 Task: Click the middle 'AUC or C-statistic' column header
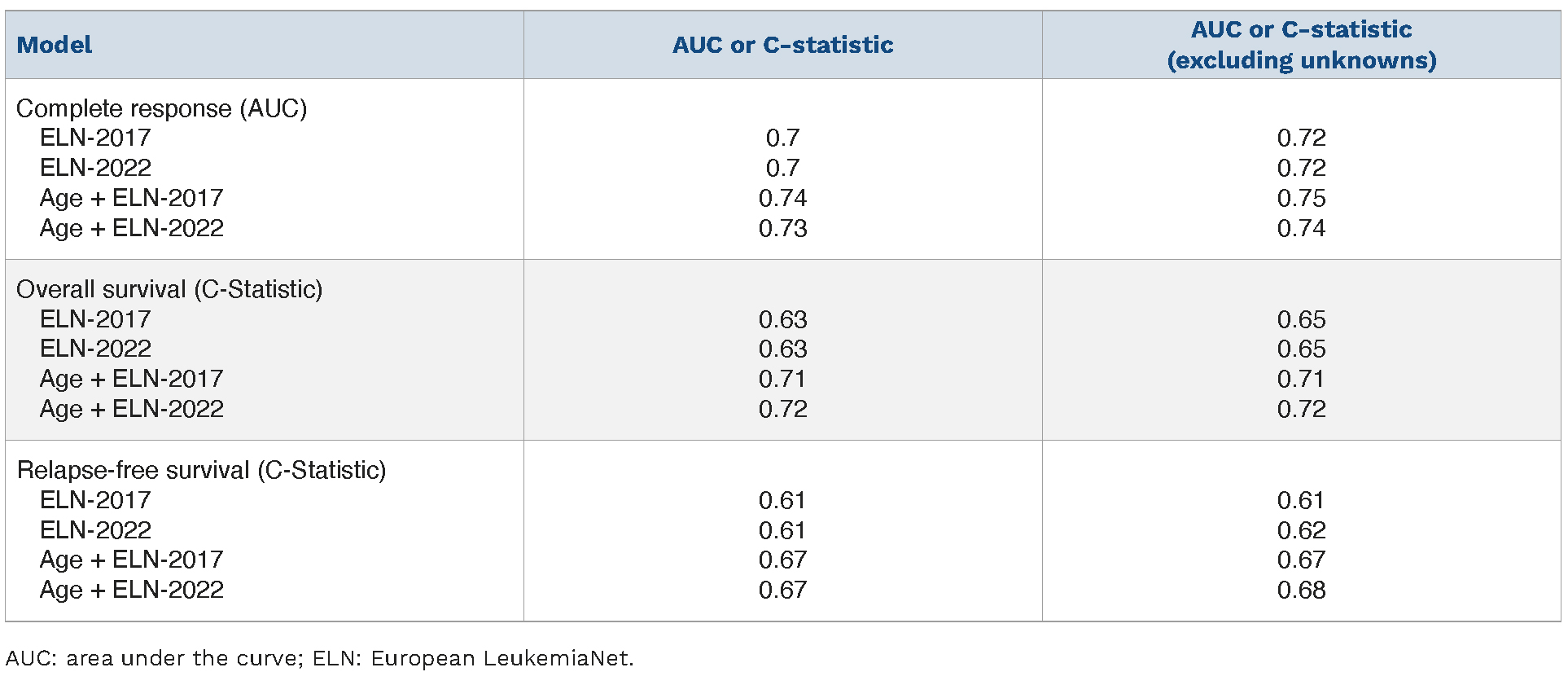pos(782,45)
